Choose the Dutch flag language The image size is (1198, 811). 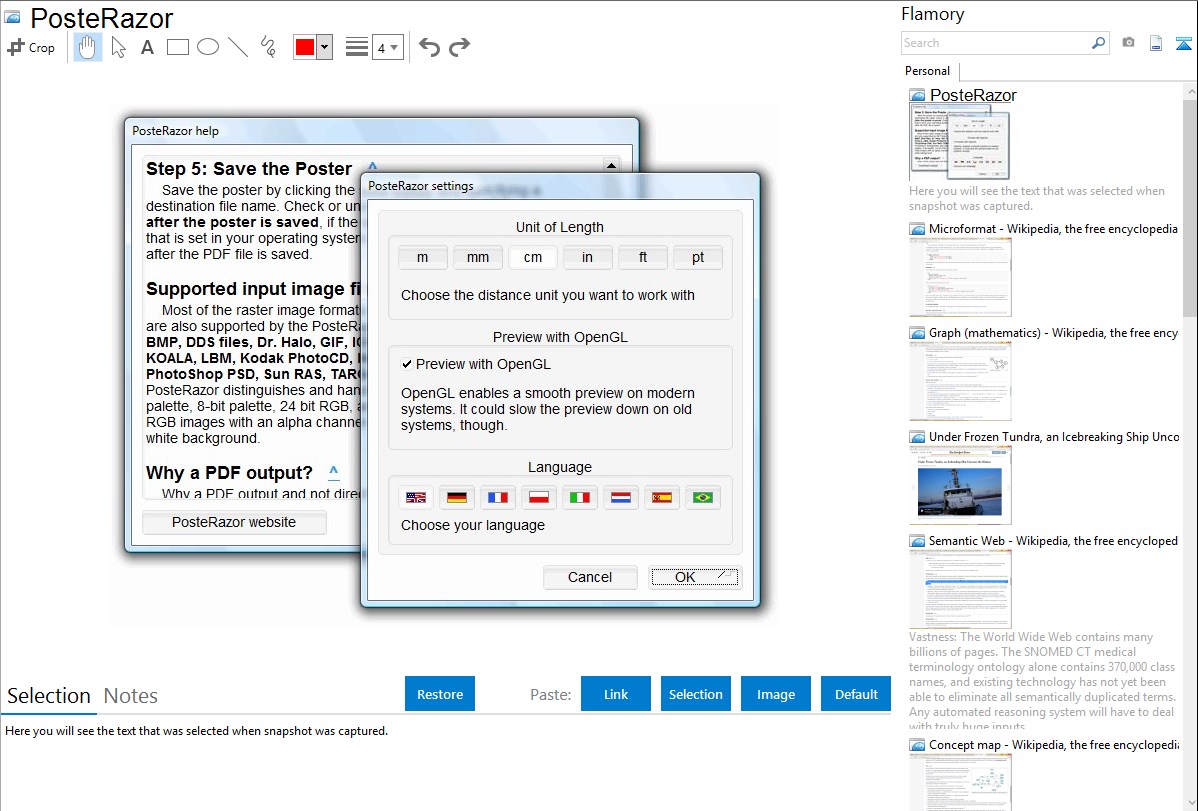coord(620,498)
